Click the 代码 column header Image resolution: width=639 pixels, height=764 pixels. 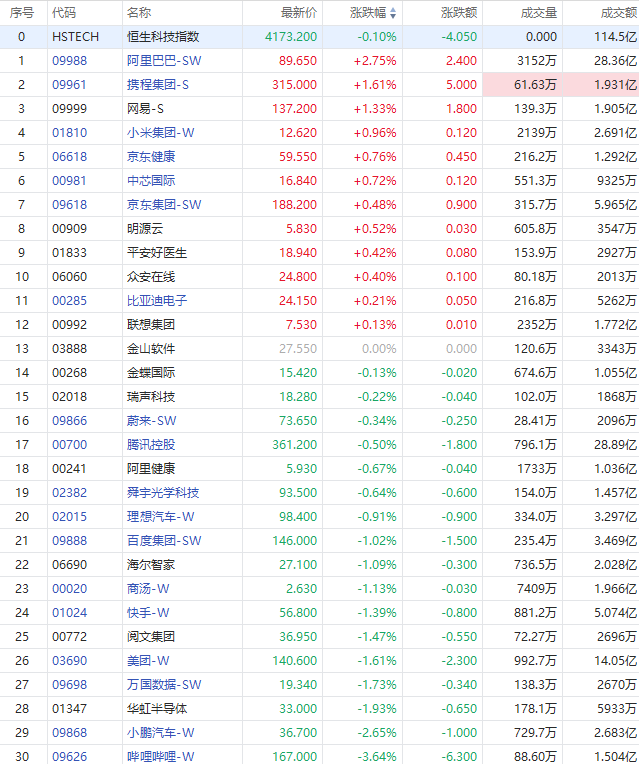point(64,13)
